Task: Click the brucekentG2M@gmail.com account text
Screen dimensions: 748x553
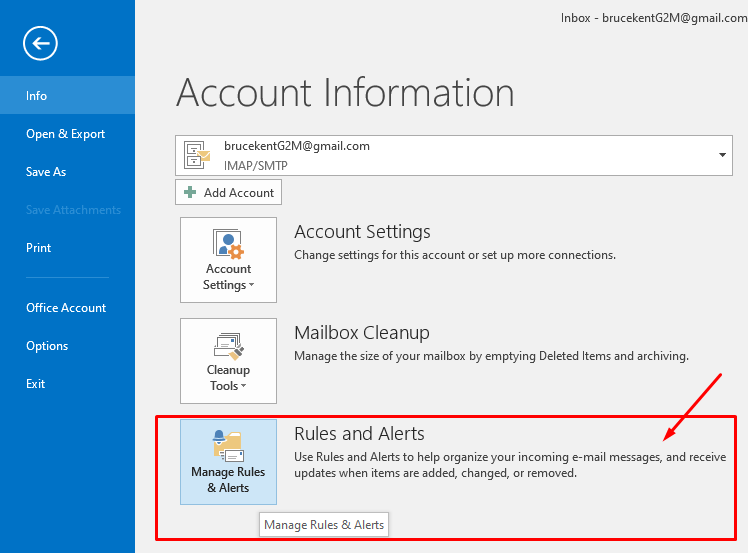Action: tap(297, 146)
